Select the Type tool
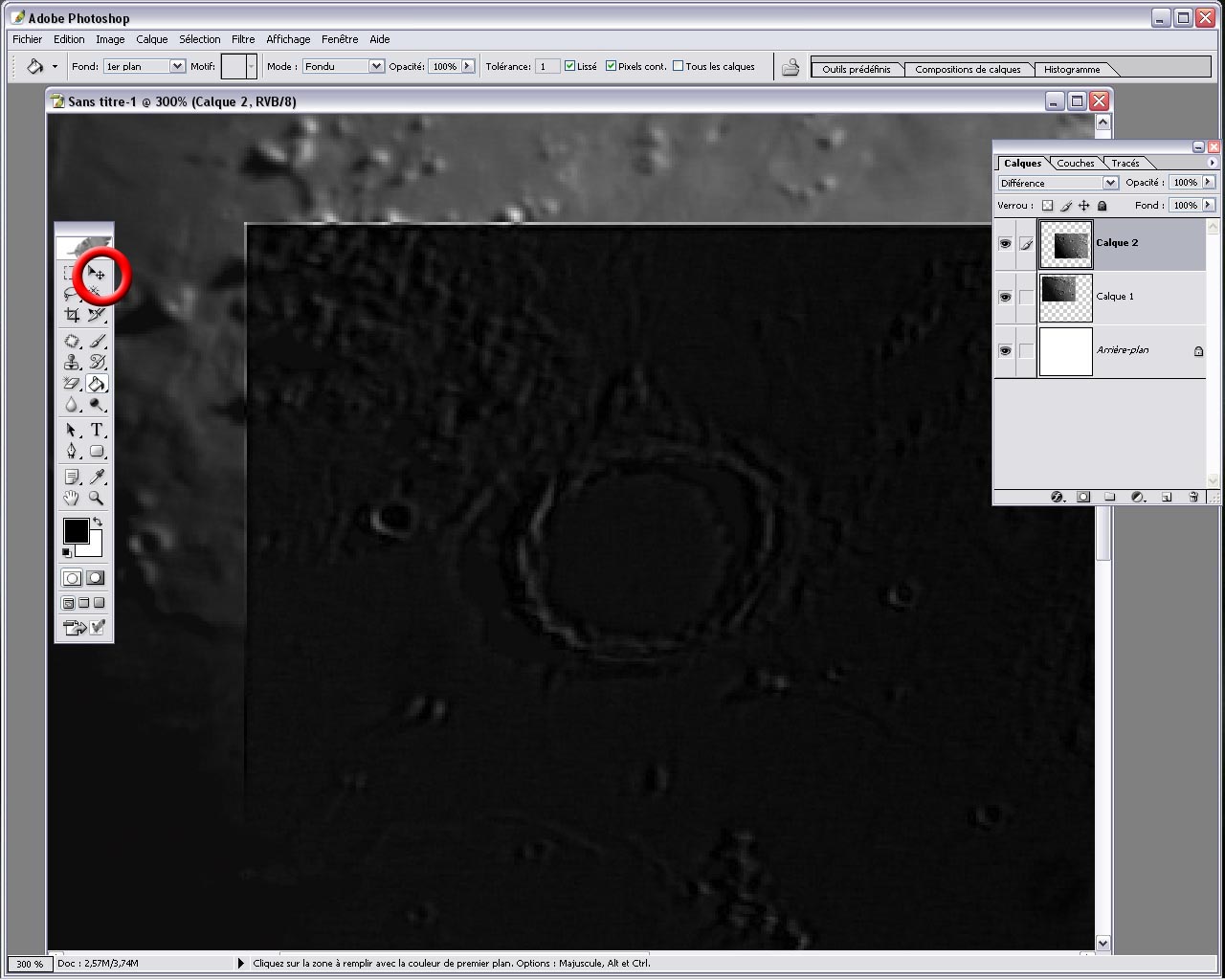1225x980 pixels. click(97, 431)
